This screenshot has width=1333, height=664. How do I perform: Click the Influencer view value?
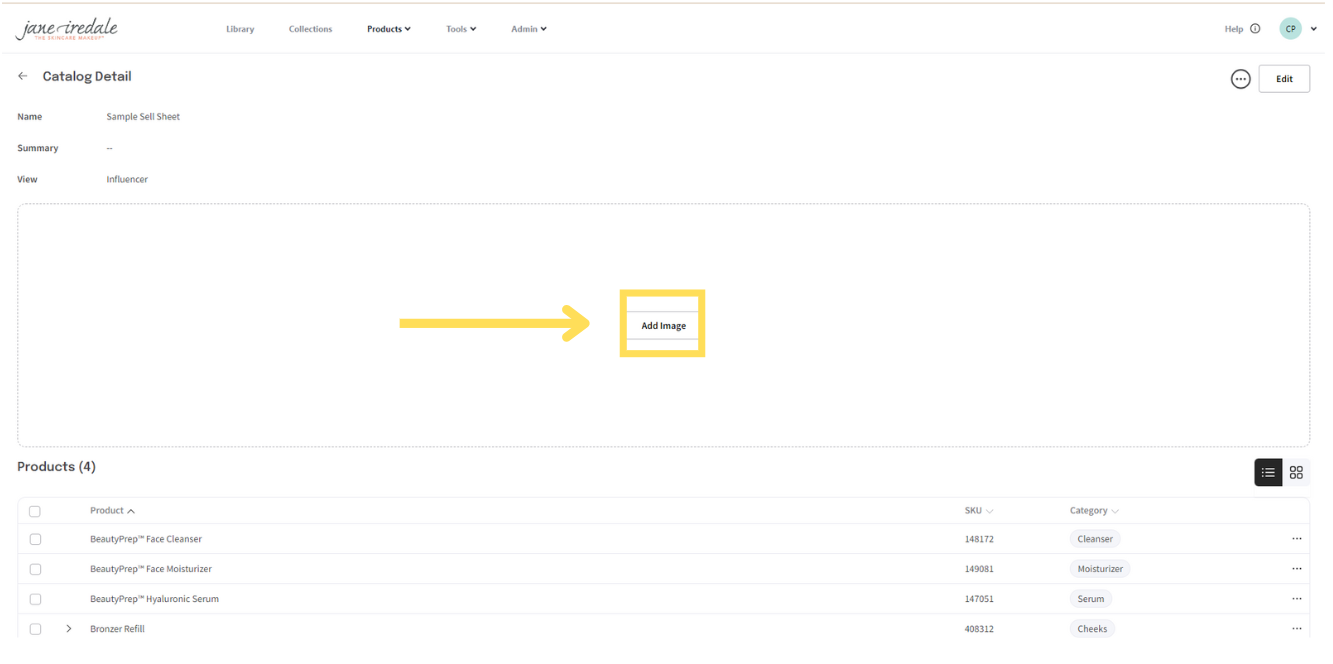[127, 180]
